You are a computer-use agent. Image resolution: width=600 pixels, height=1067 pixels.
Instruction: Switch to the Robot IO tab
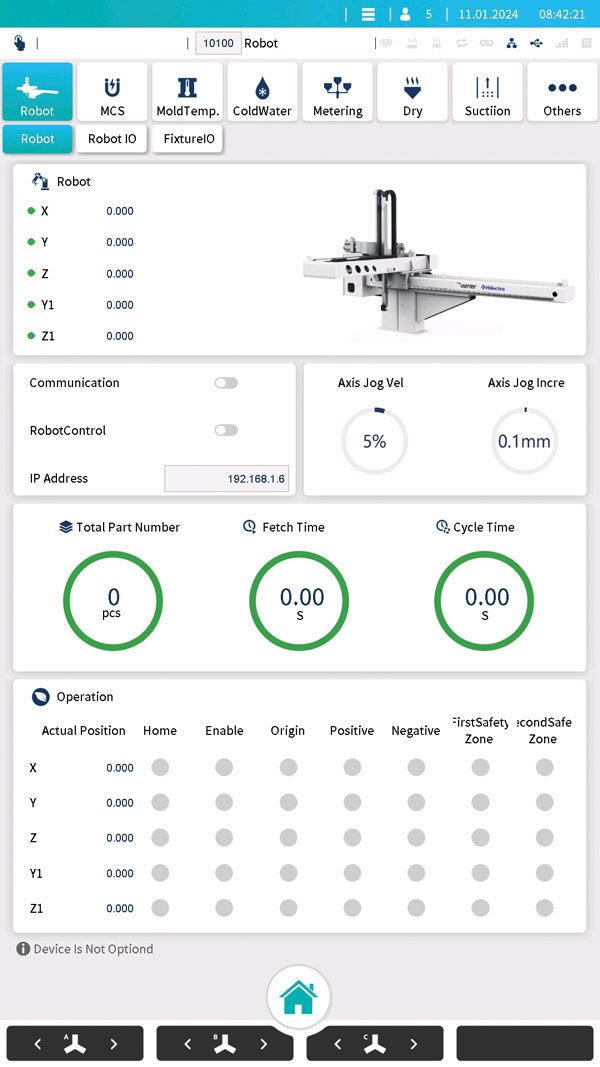click(x=112, y=139)
